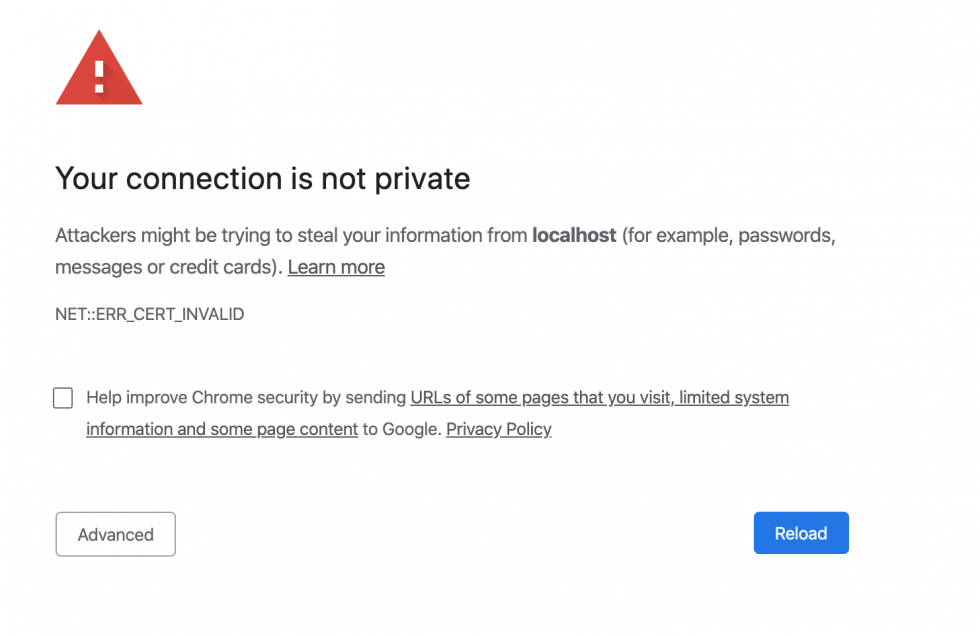Select the NET::ERR_CERT_INVALID error code
Screen dimensions: 980x636
[149, 314]
